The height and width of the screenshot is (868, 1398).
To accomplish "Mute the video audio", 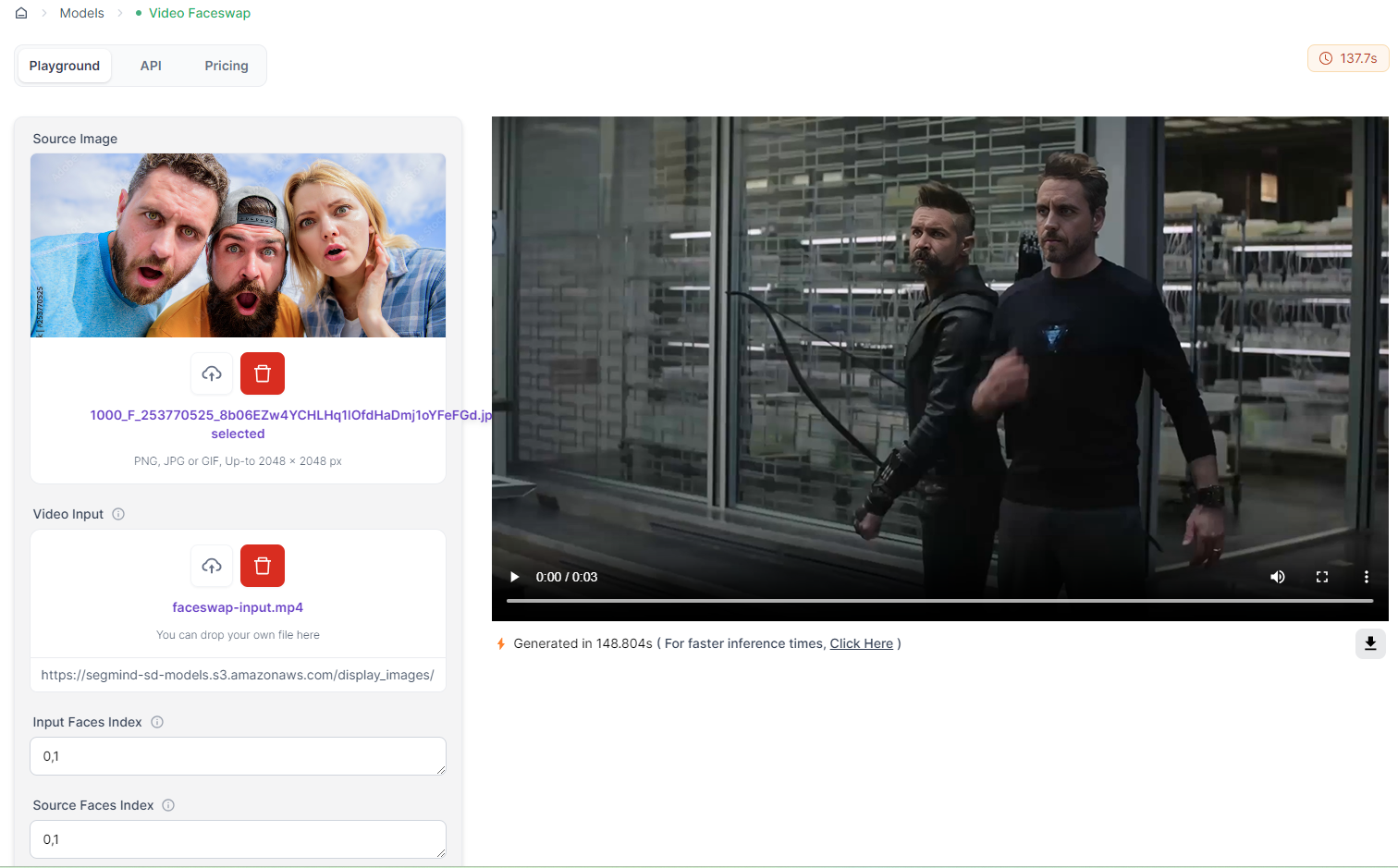I will coord(1278,577).
